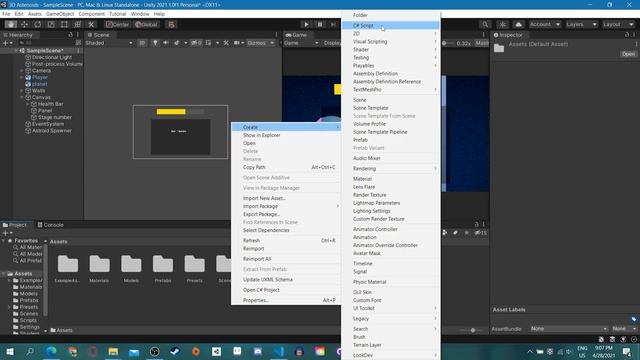640x360 pixels.
Task: Lock the Inspector panel
Action: pos(627,35)
